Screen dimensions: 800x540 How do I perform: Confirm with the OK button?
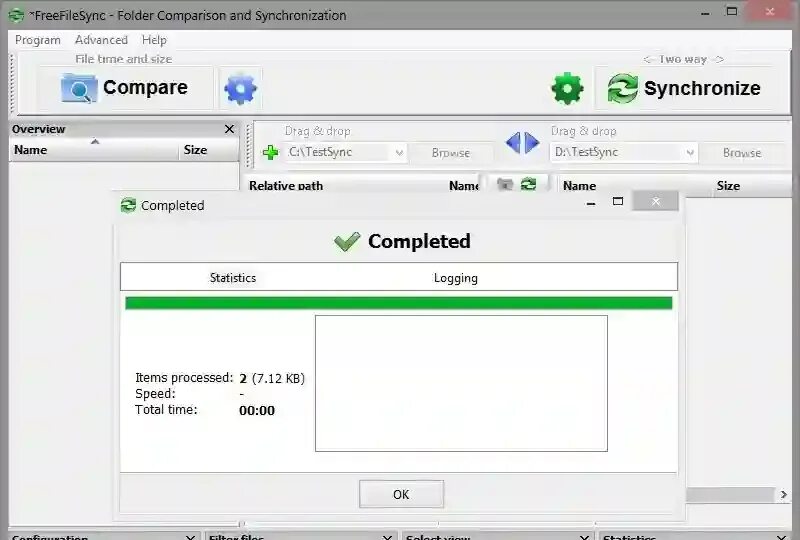pyautogui.click(x=401, y=494)
